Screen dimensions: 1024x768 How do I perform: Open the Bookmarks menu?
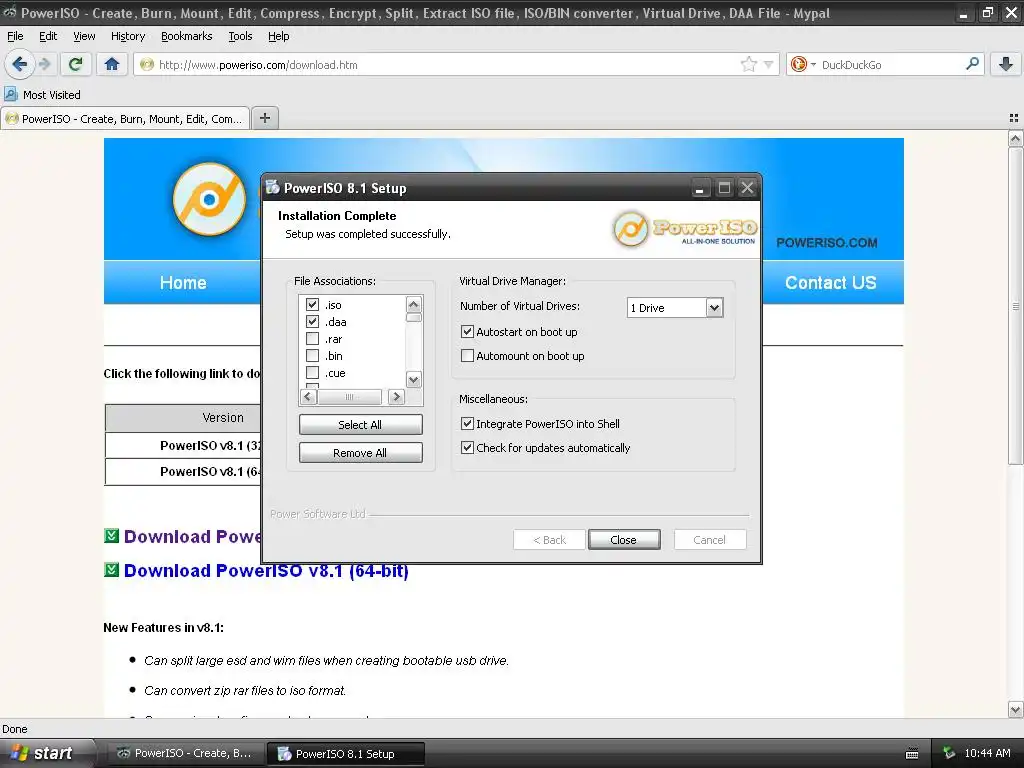tap(186, 36)
